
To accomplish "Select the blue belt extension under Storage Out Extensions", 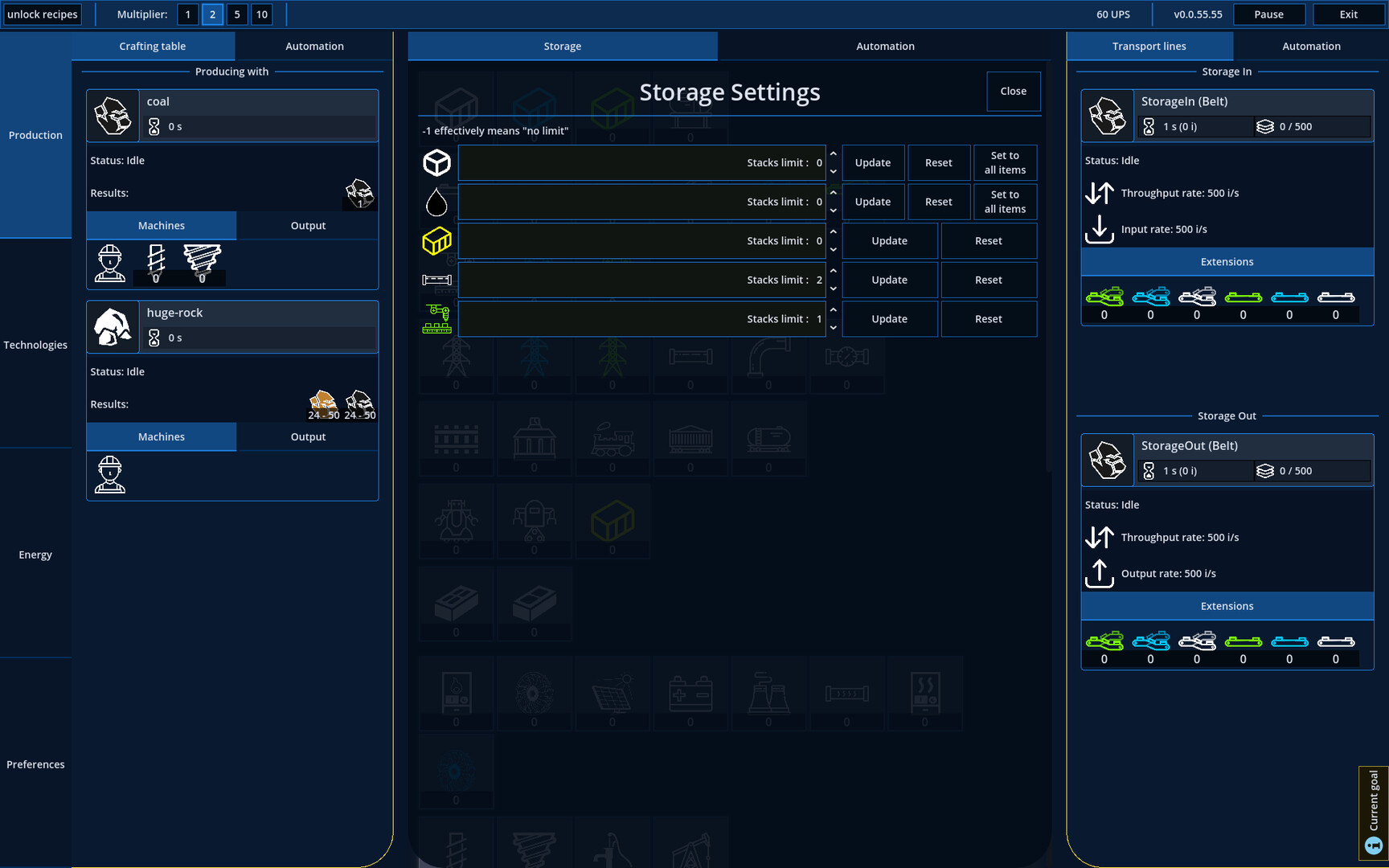I will click(x=1289, y=641).
